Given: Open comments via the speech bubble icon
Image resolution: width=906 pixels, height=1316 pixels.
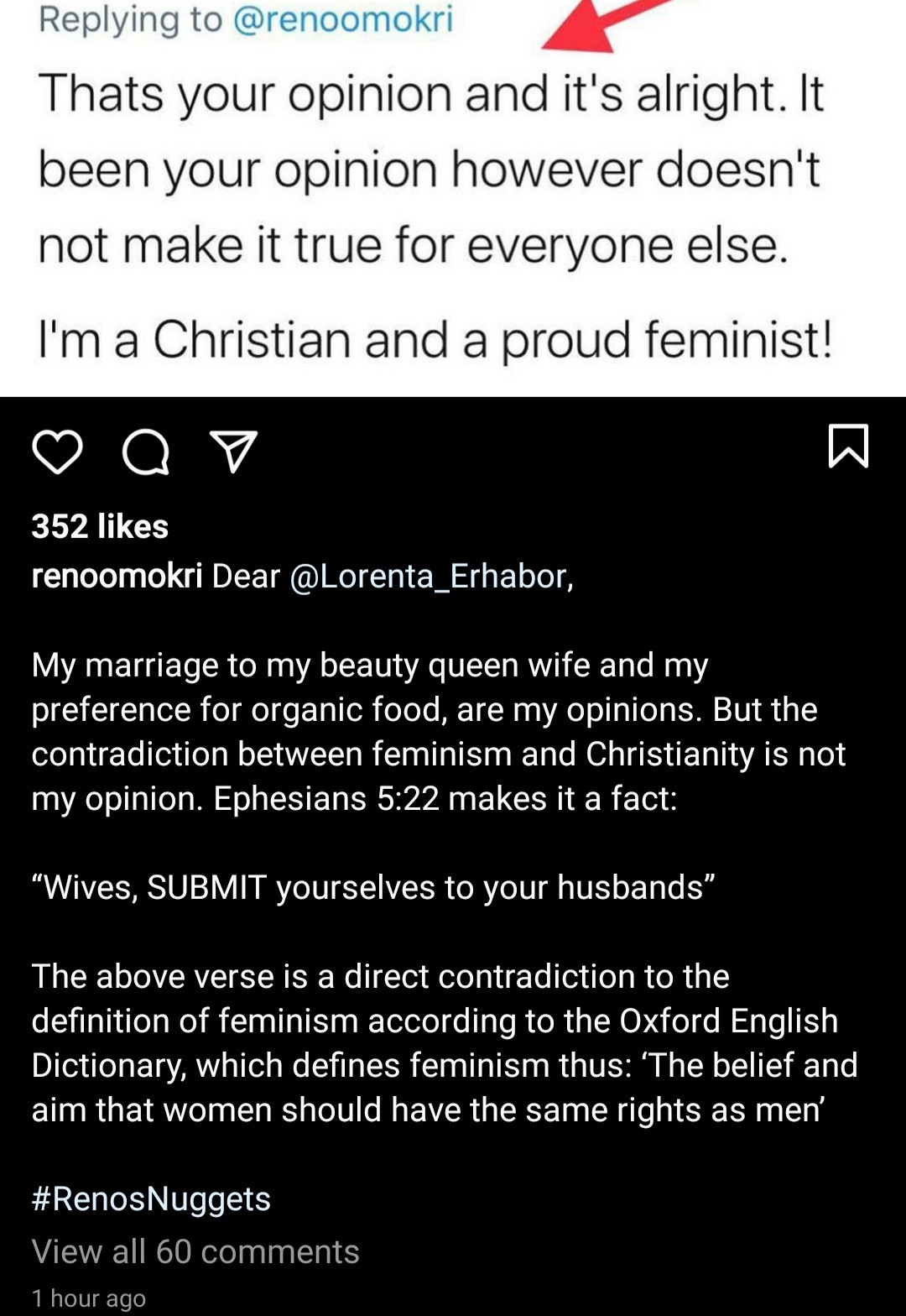Looking at the screenshot, I should (145, 452).
